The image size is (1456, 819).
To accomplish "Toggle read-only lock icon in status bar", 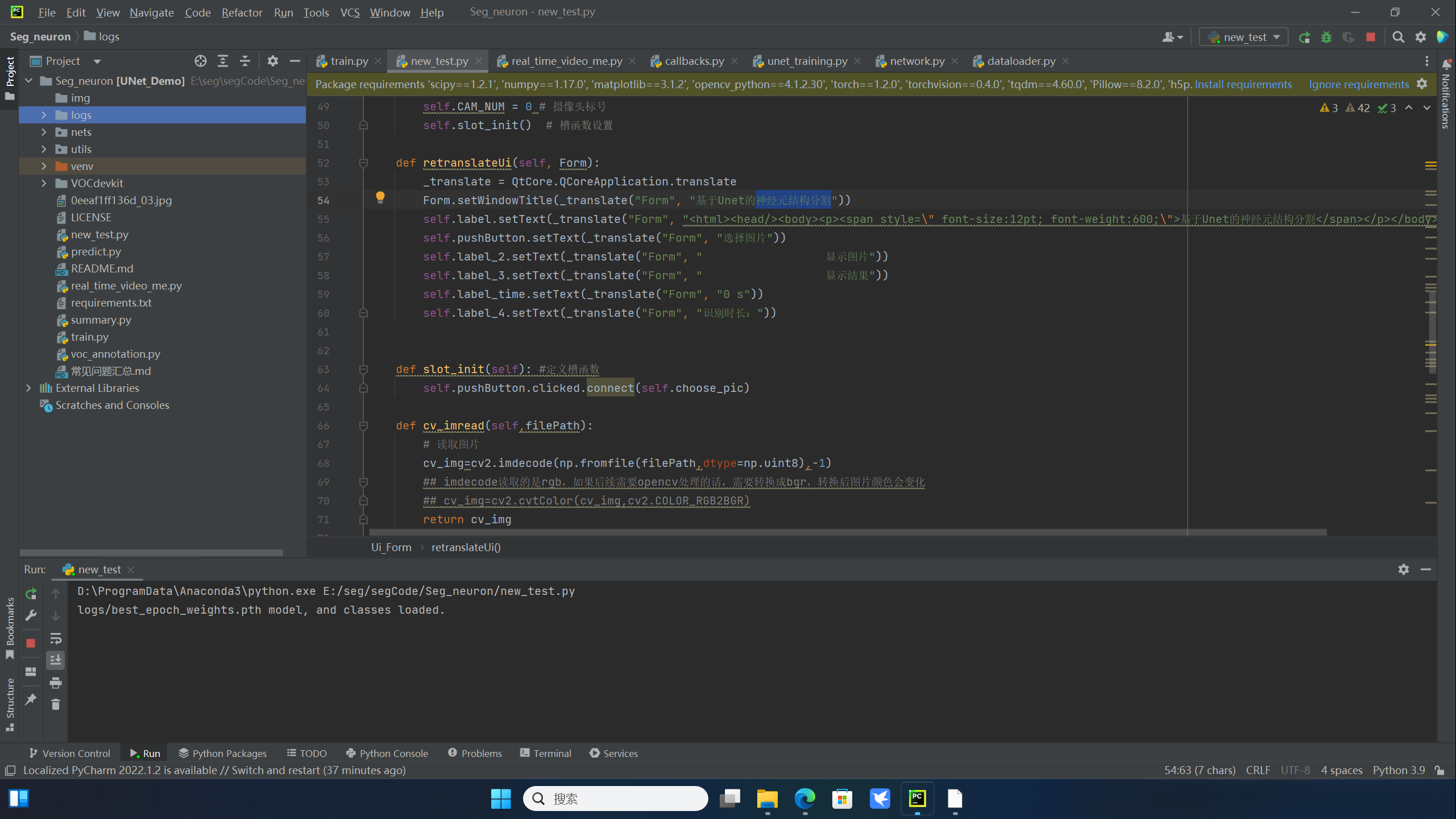I will coord(1440,770).
